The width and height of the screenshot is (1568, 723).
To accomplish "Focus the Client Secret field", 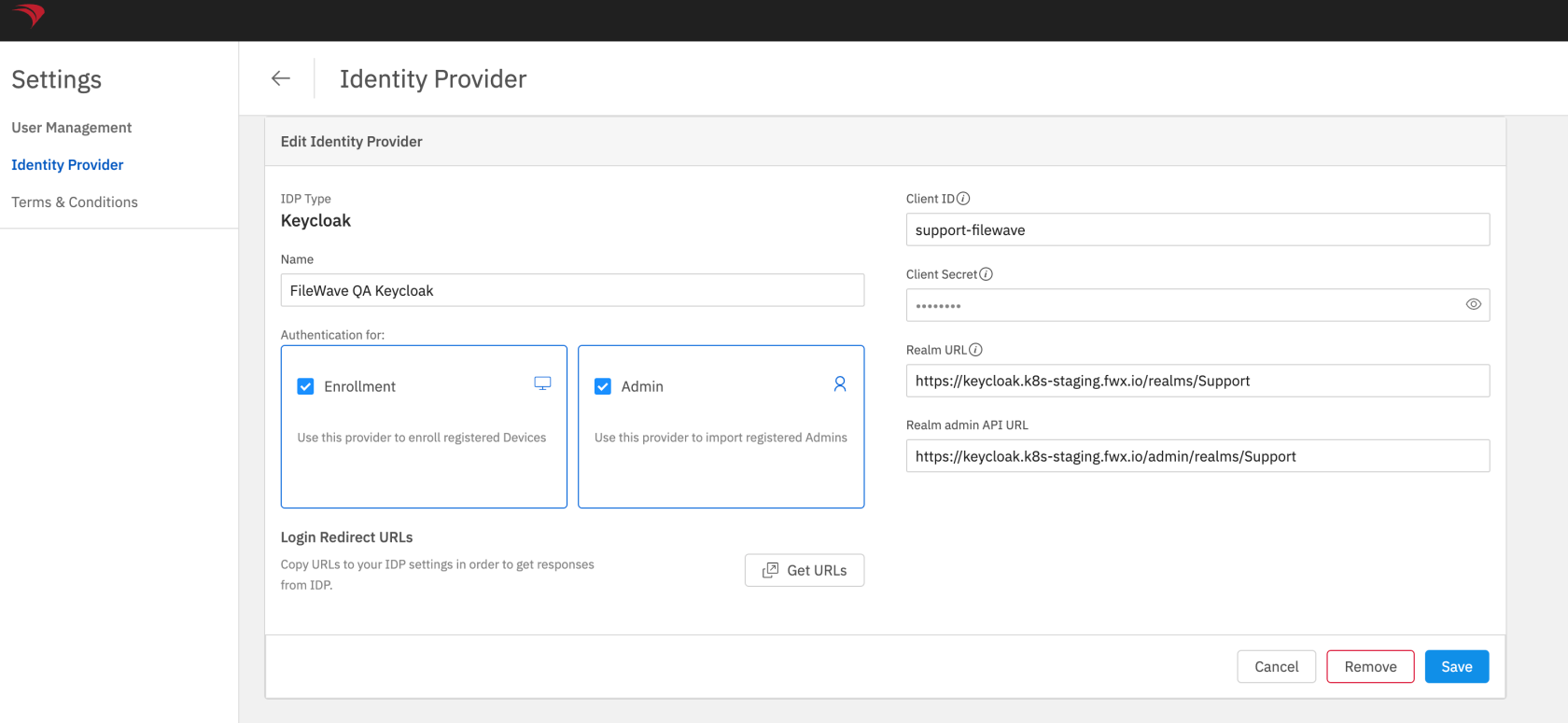I will coord(1197,305).
